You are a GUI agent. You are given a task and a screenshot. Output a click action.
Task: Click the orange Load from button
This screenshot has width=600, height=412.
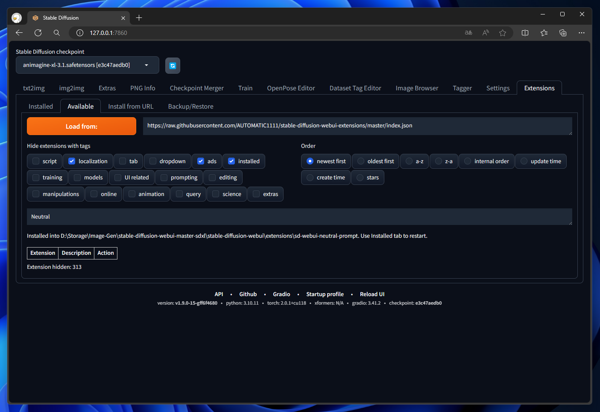click(82, 126)
